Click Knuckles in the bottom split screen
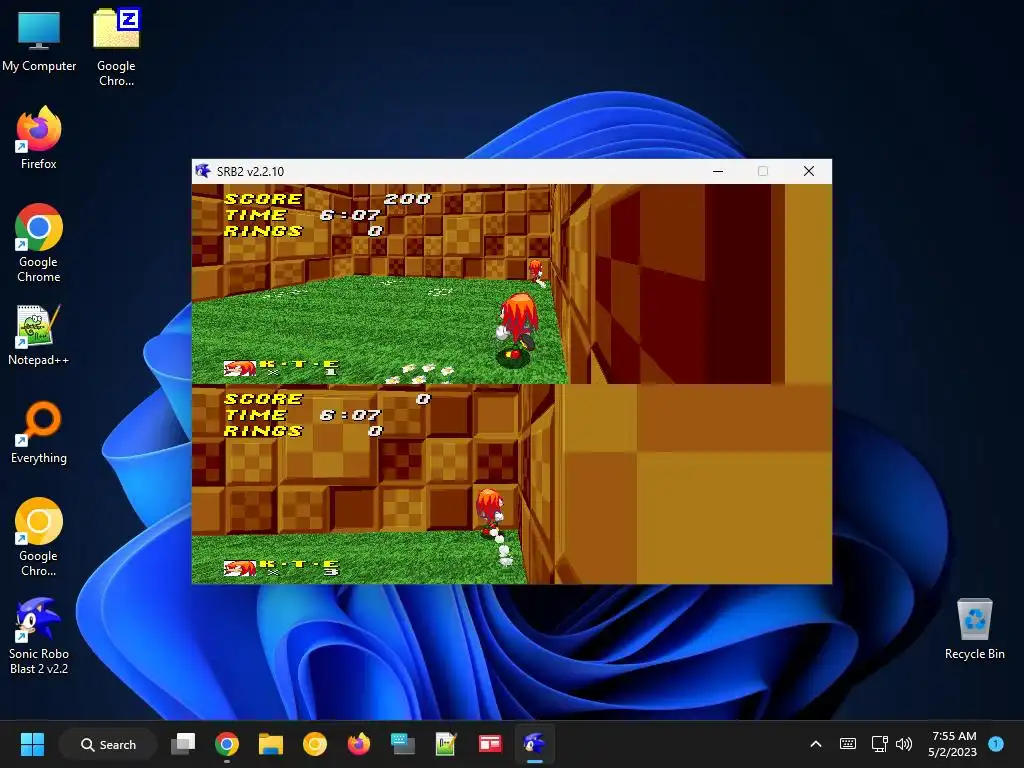The height and width of the screenshot is (768, 1024). point(490,513)
